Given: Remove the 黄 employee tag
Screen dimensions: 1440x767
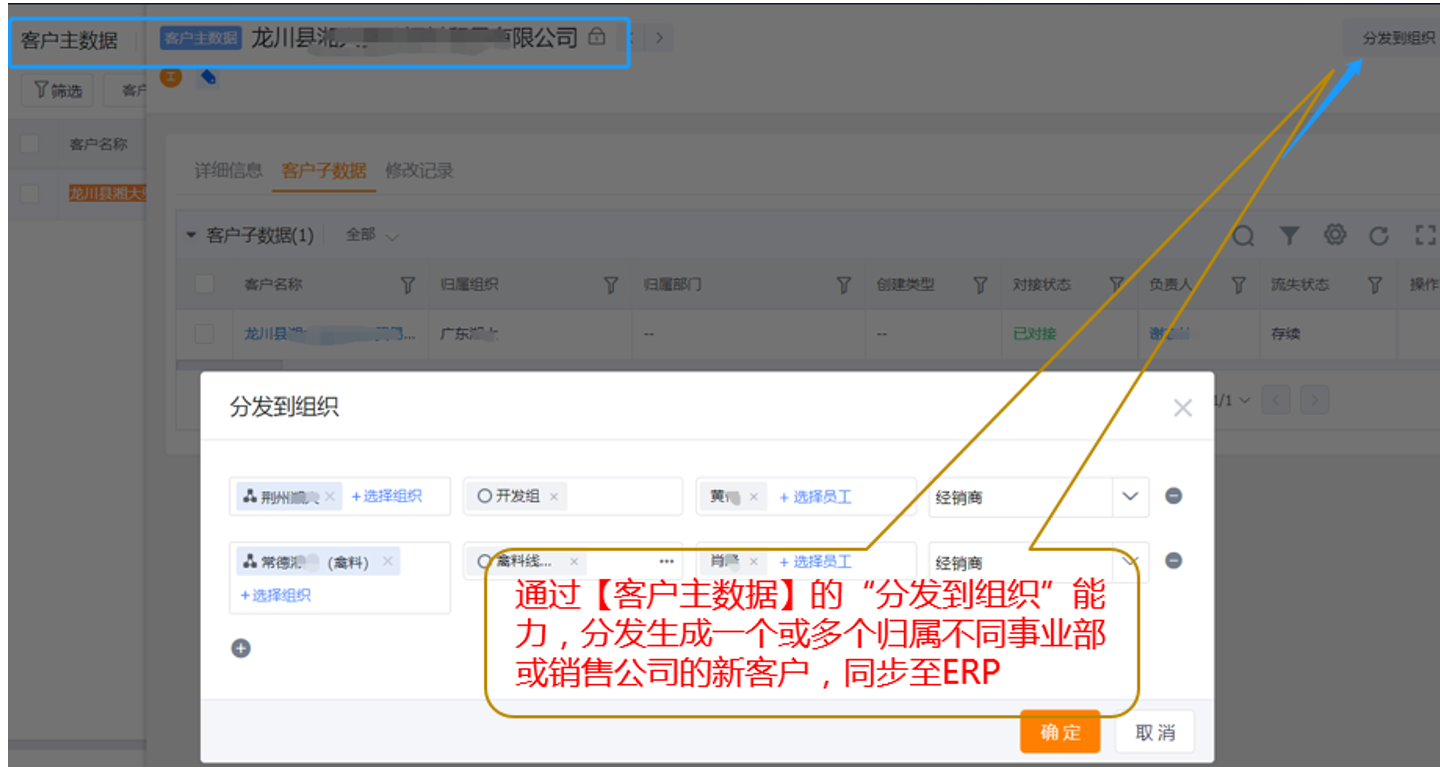Looking at the screenshot, I should click(754, 496).
